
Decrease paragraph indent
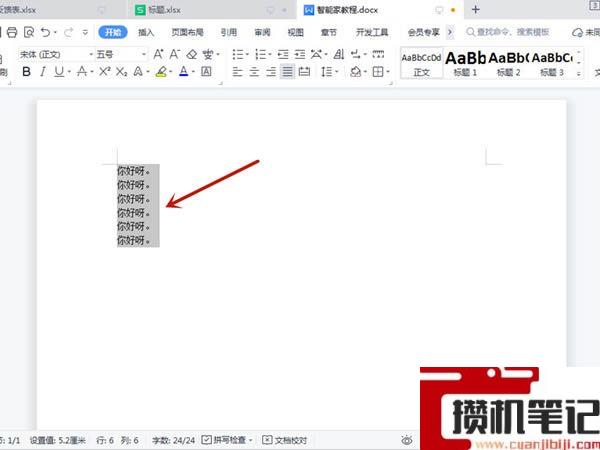pos(283,55)
